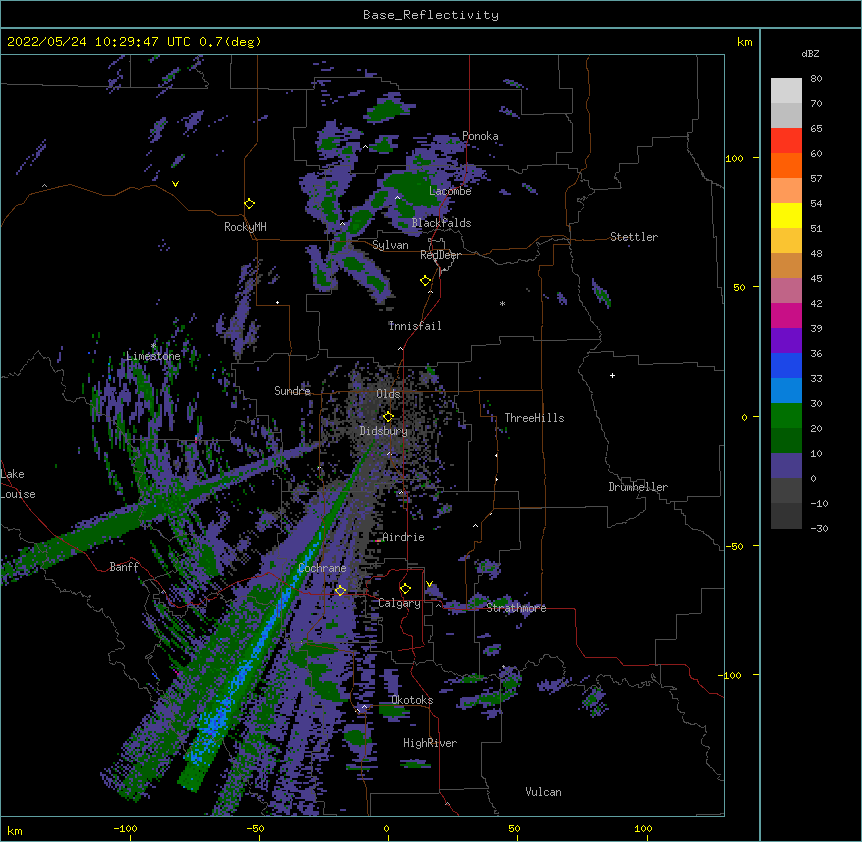Click the Okotoks label
Image resolution: width=862 pixels, height=842 pixels.
click(x=412, y=700)
